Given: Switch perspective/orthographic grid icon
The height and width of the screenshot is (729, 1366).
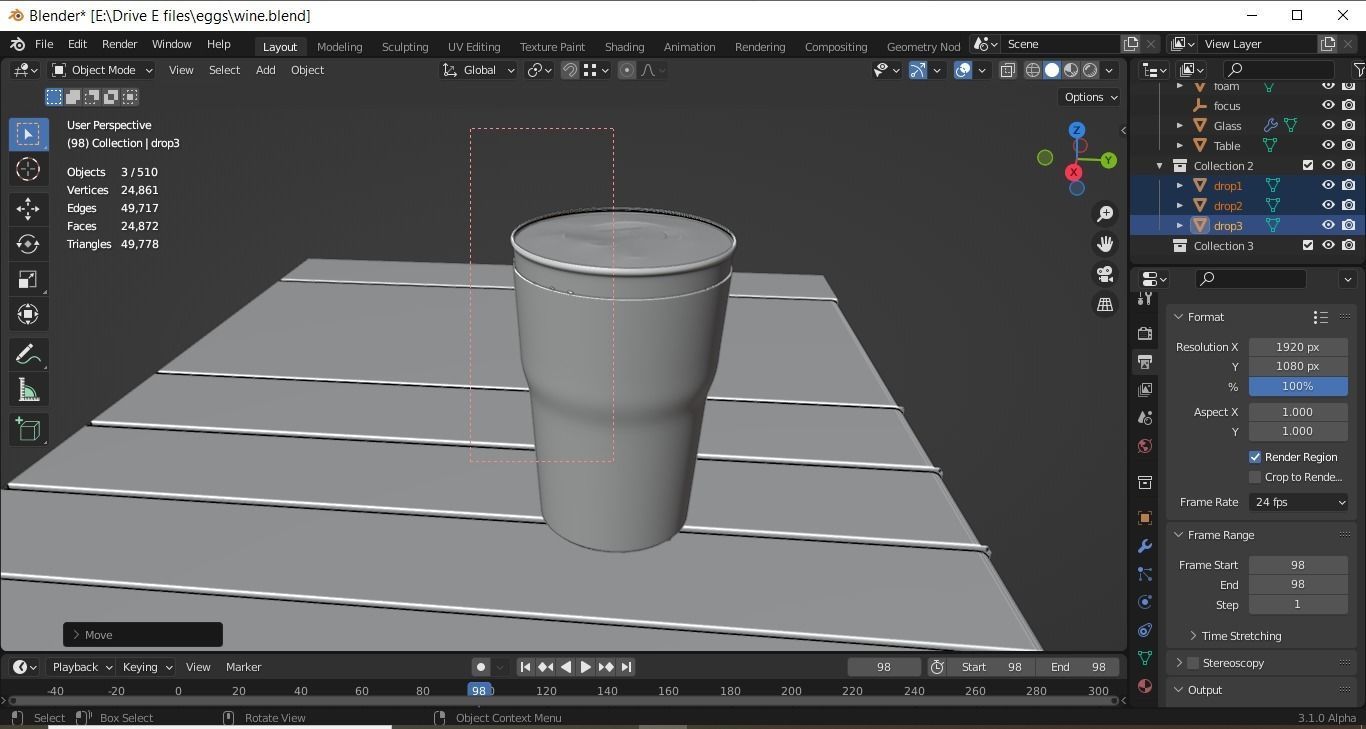Looking at the screenshot, I should coord(1105,304).
